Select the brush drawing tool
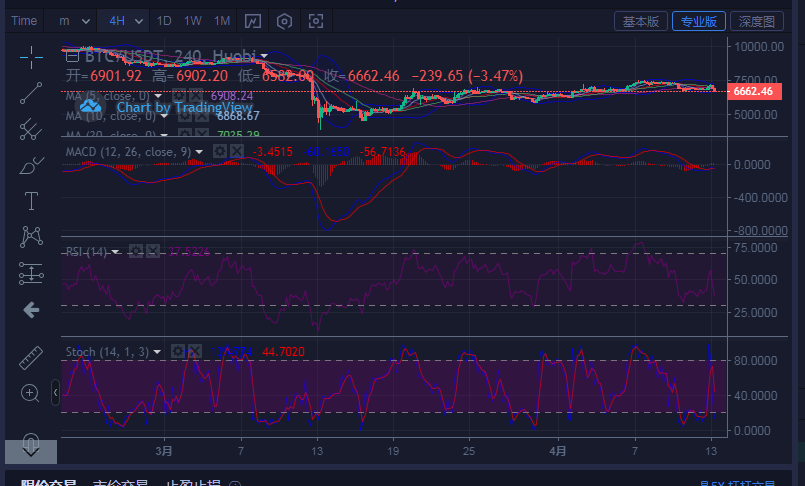 (31, 165)
